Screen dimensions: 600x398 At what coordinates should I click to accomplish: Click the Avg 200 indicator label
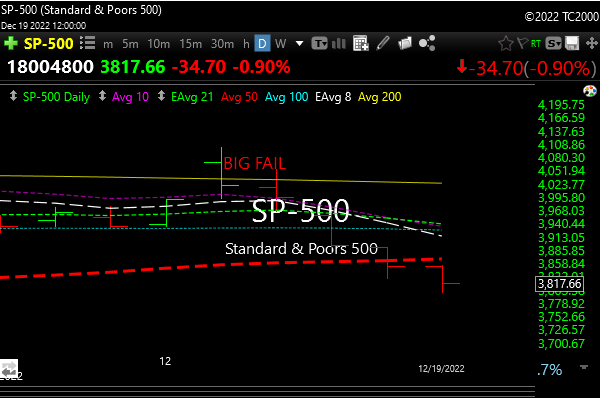point(380,97)
